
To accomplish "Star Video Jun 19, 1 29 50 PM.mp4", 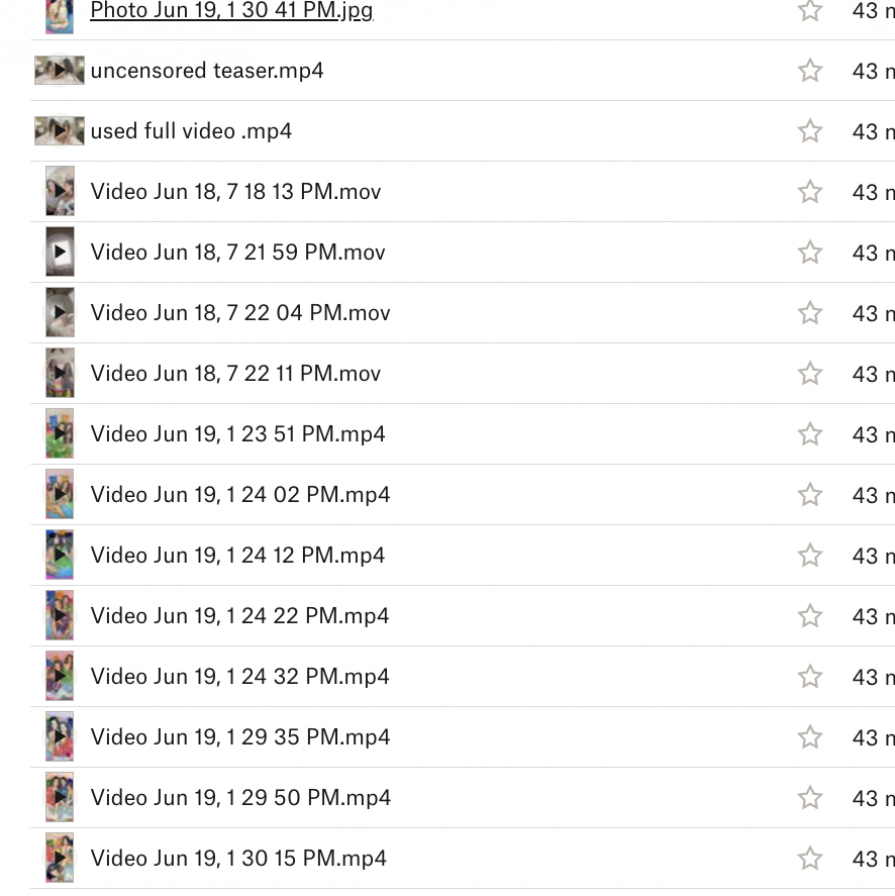I will pos(810,798).
